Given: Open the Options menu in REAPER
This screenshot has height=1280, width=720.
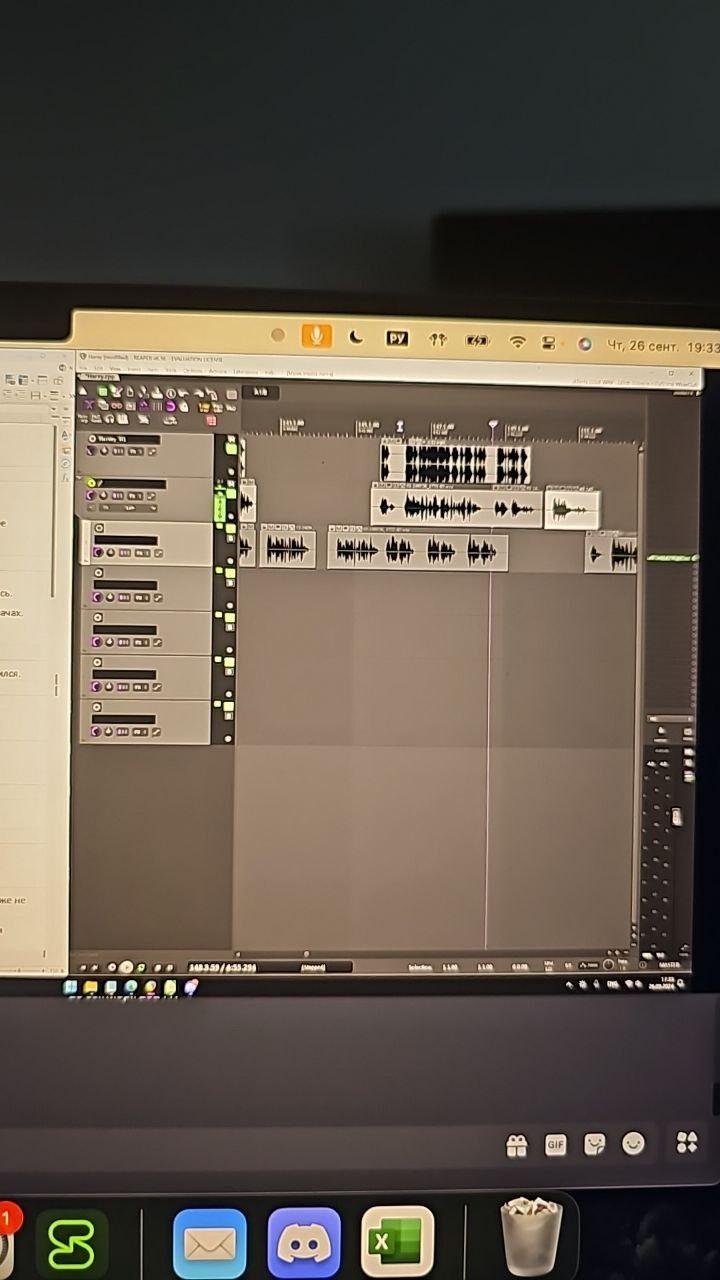Looking at the screenshot, I should (x=192, y=371).
